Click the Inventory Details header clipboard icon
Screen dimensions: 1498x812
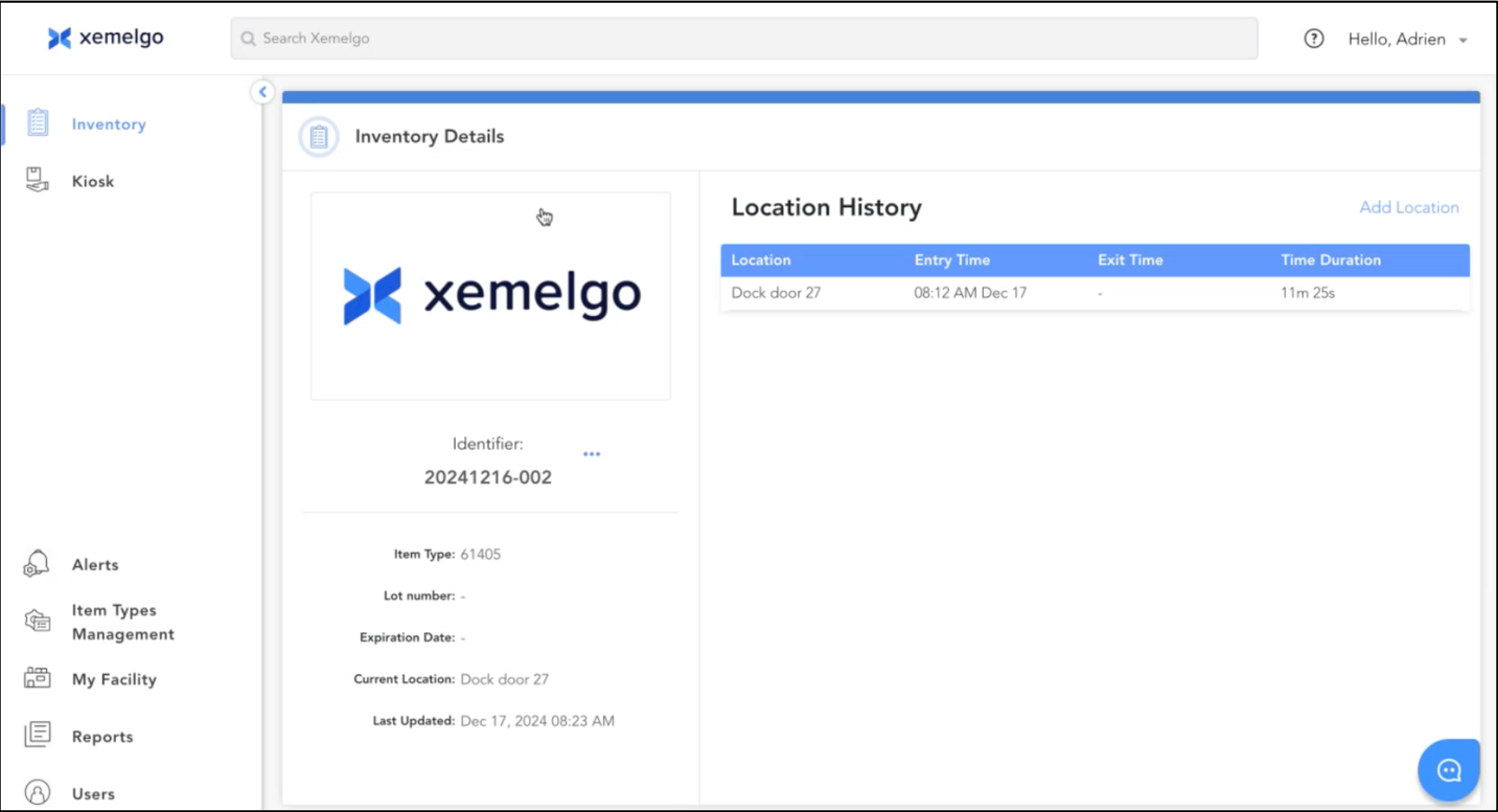(x=318, y=137)
